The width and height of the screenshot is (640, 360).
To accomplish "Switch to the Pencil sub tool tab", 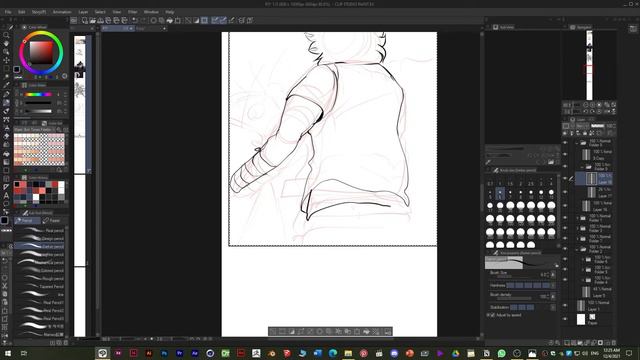I will pyautogui.click(x=27, y=220).
